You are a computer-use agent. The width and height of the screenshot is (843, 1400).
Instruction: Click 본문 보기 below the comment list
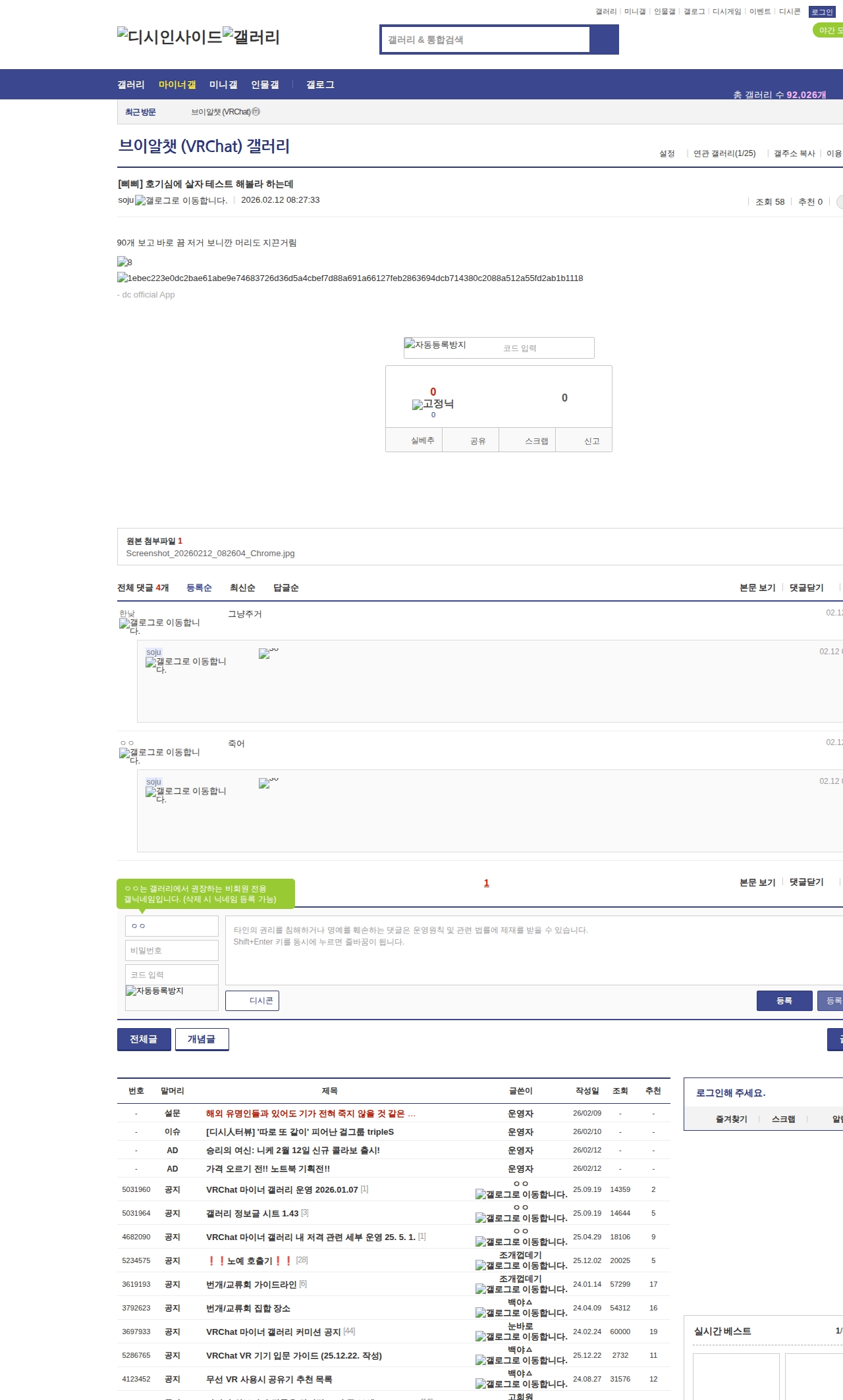click(757, 882)
